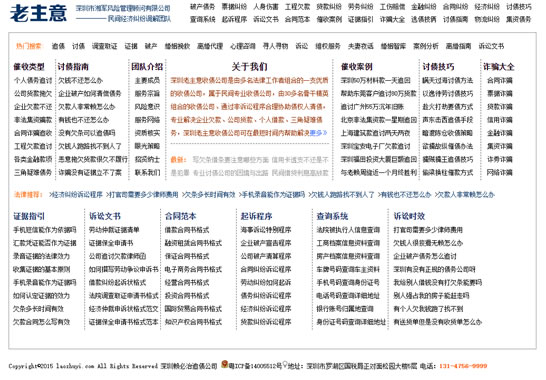Open 查询系统 in the top navigation
The width and height of the screenshot is (546, 380).
coord(202,20)
